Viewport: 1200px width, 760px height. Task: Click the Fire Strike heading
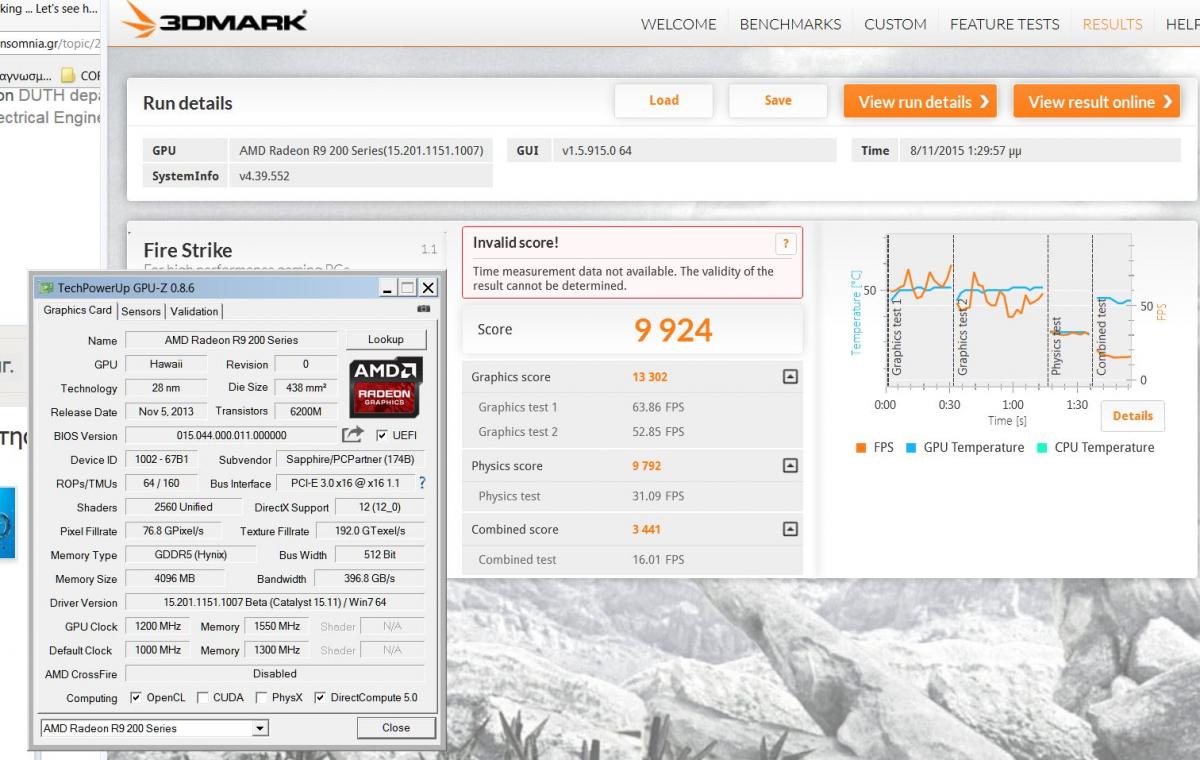pyautogui.click(x=187, y=250)
